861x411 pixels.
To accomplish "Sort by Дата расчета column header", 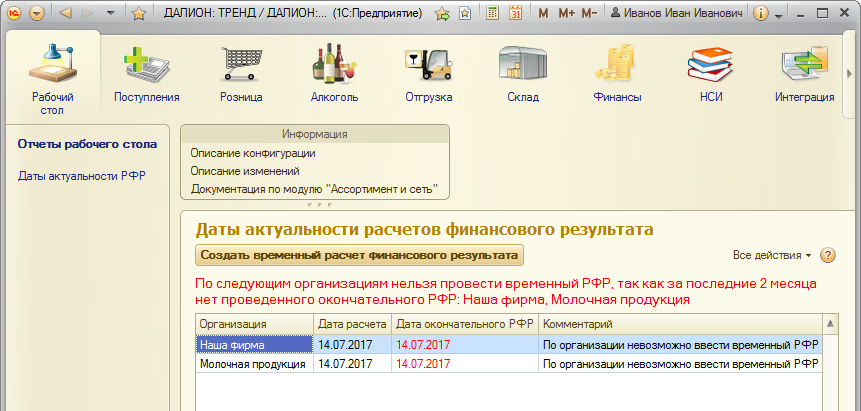I will point(353,324).
